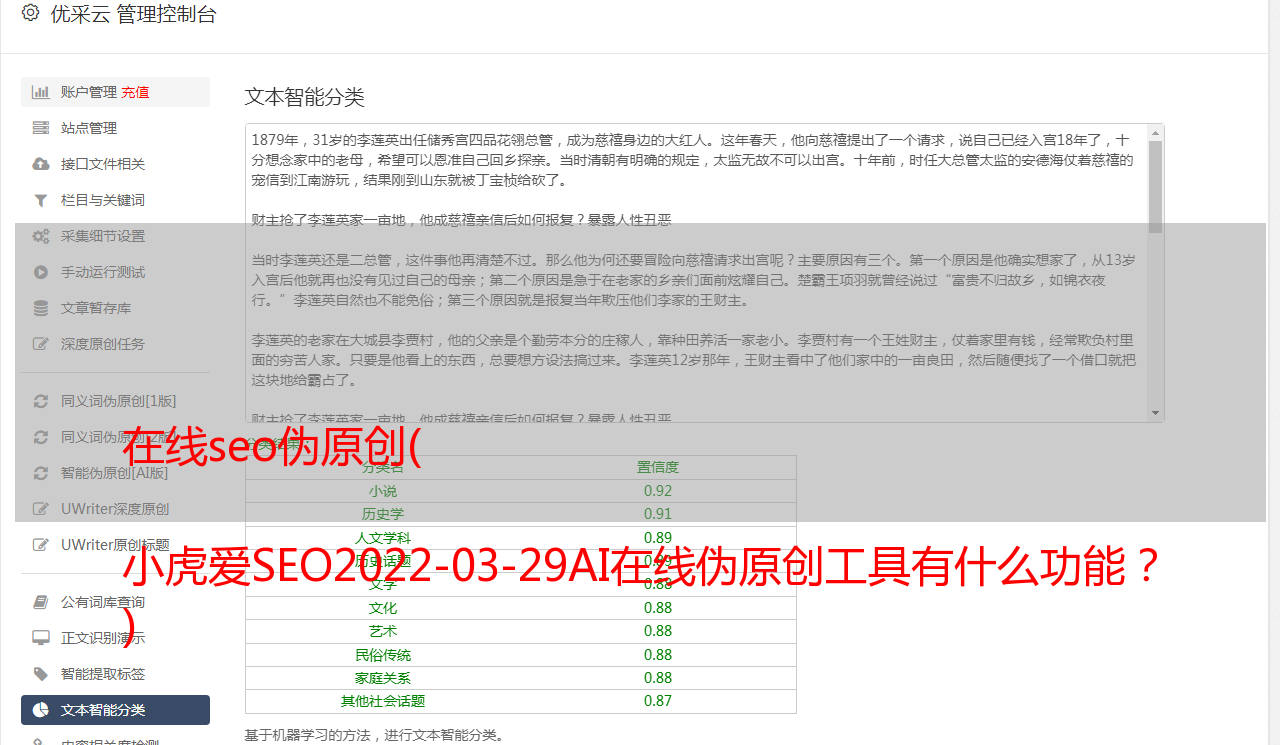Click the 0.91 confidence value

click(658, 514)
